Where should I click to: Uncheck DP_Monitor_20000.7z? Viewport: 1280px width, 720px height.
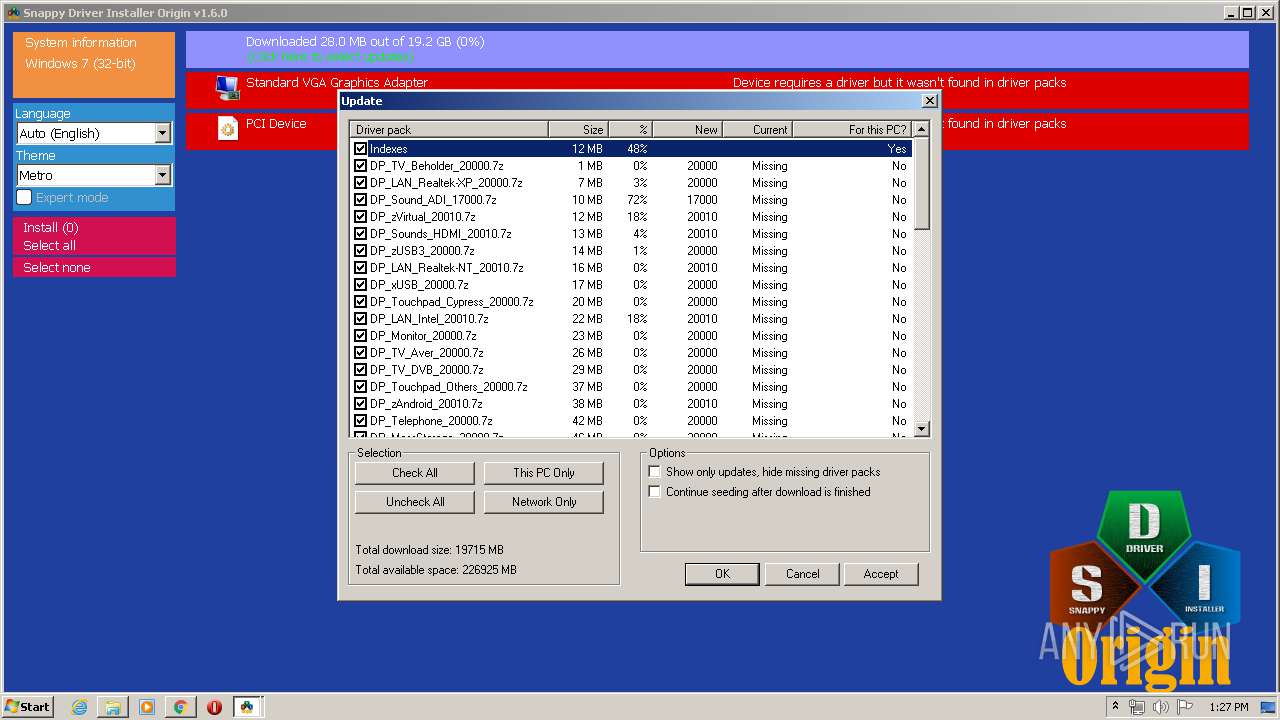(x=361, y=336)
